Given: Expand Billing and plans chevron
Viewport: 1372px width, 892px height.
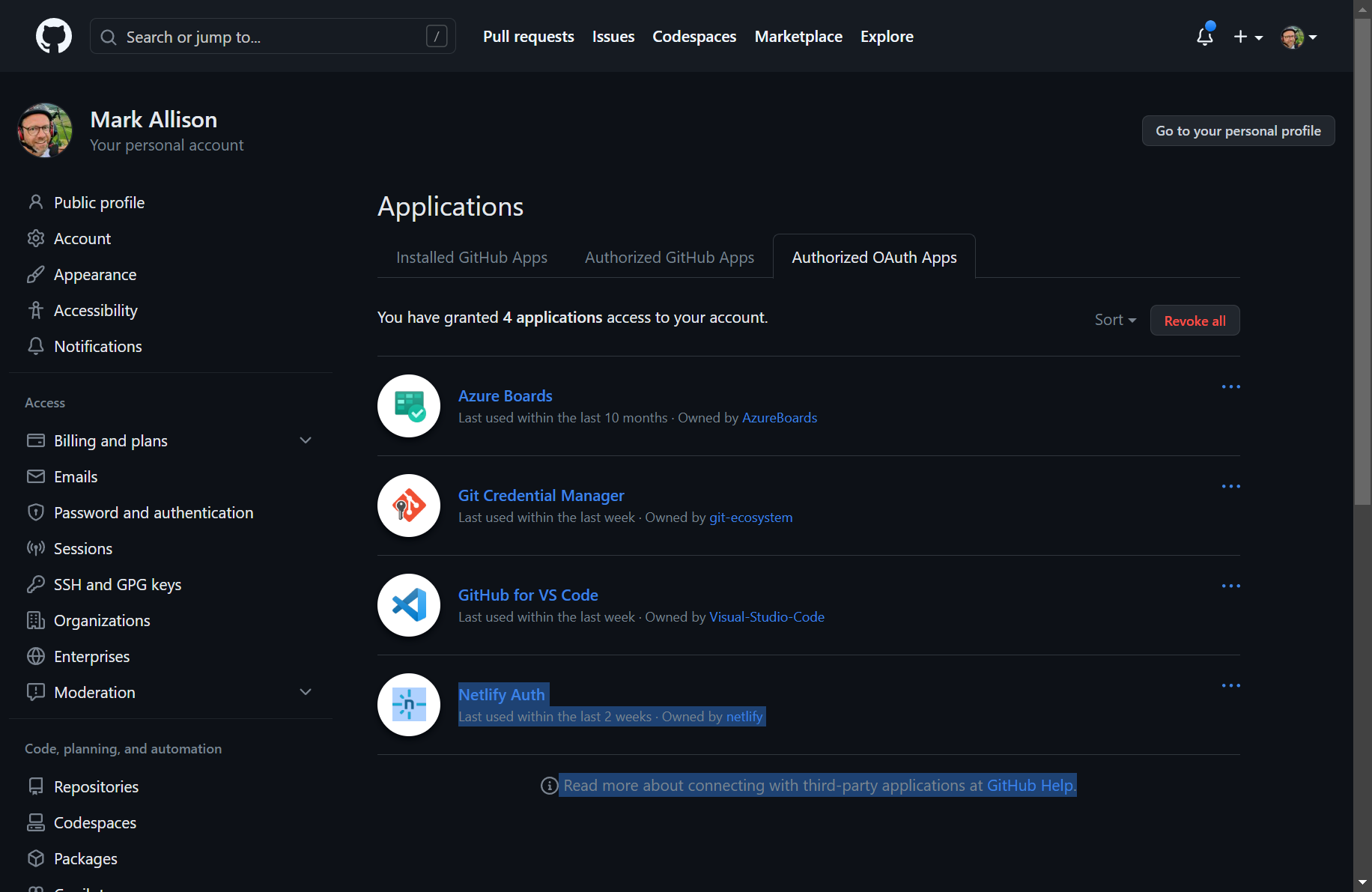Looking at the screenshot, I should (x=306, y=440).
